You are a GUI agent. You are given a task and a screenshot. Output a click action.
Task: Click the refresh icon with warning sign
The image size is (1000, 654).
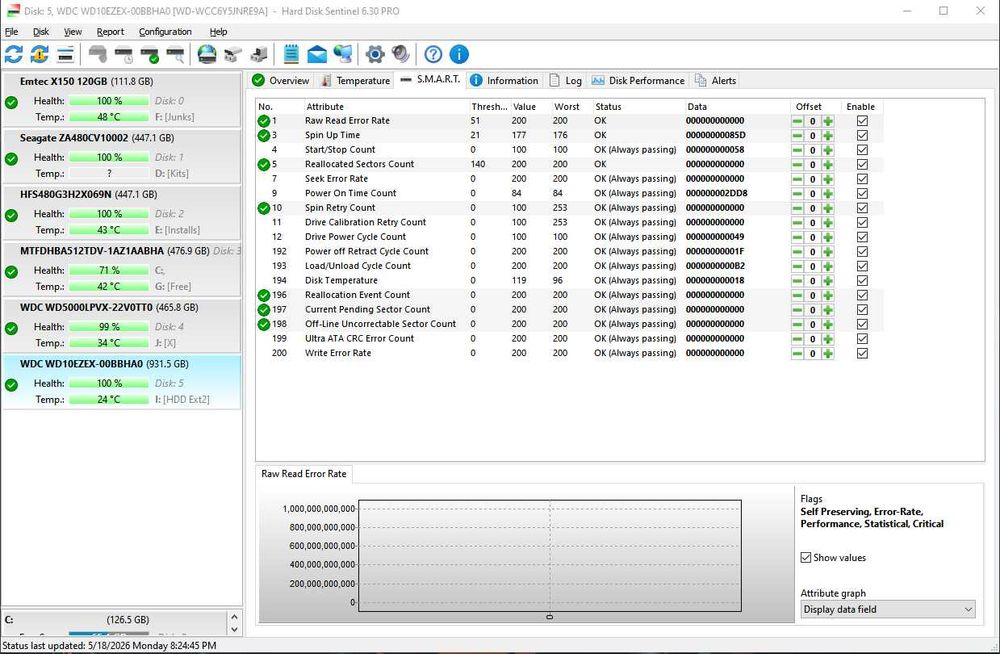click(40, 54)
